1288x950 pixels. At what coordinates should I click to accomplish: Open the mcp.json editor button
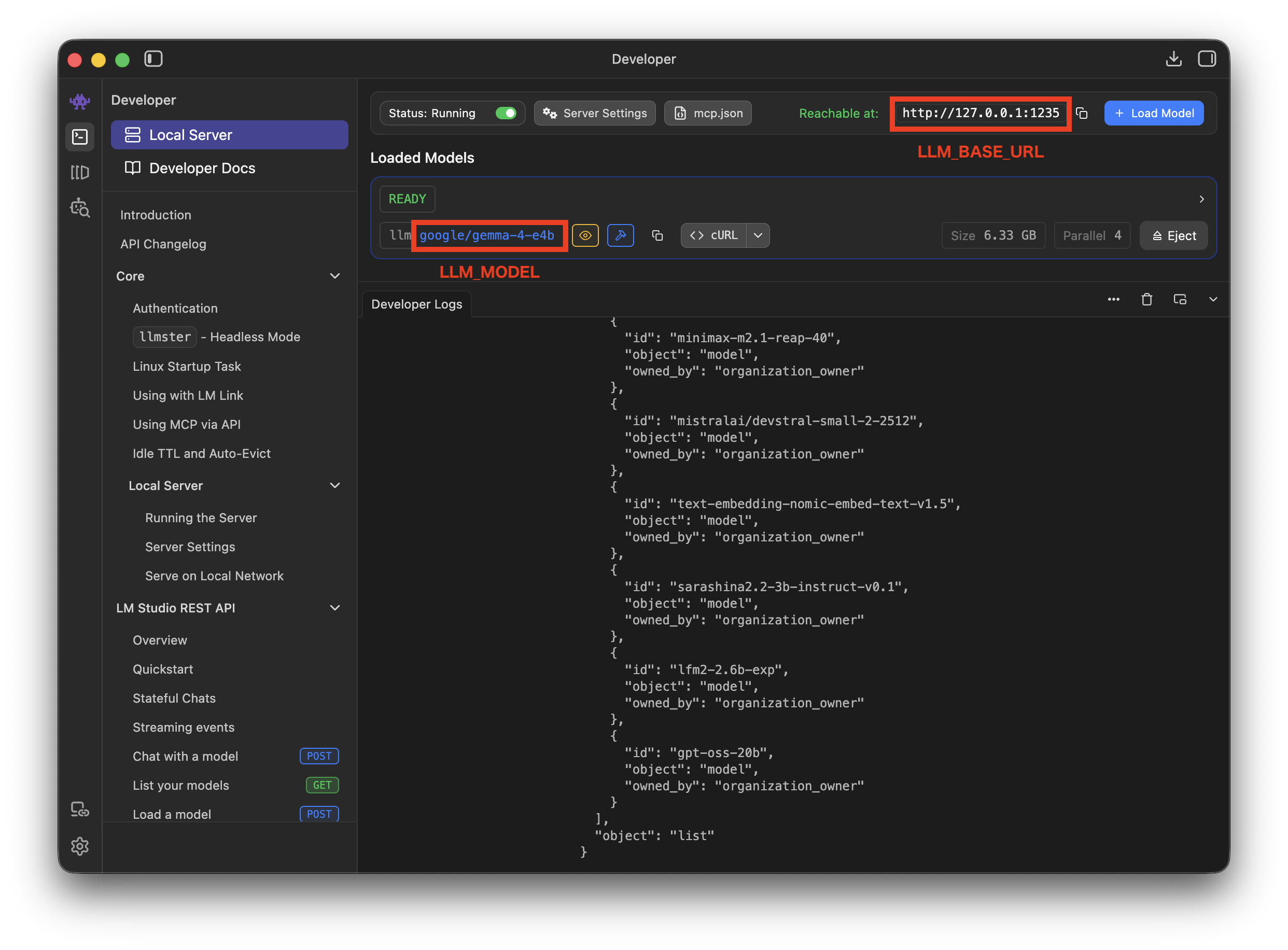click(708, 113)
